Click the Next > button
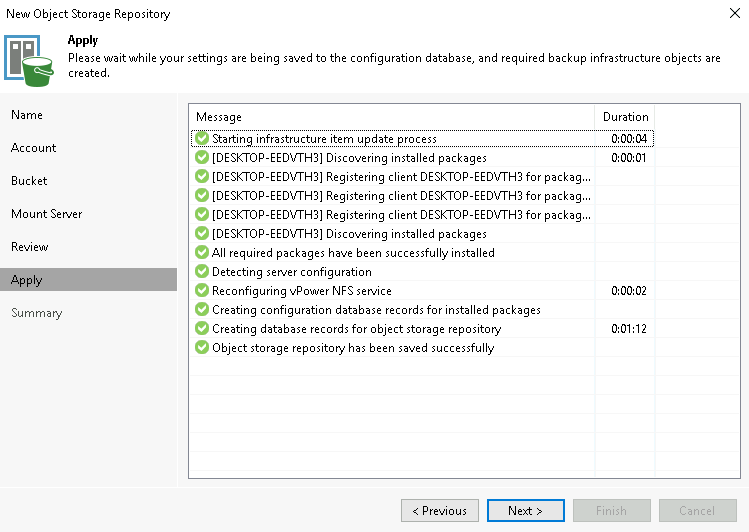This screenshot has width=749, height=532. 525,511
